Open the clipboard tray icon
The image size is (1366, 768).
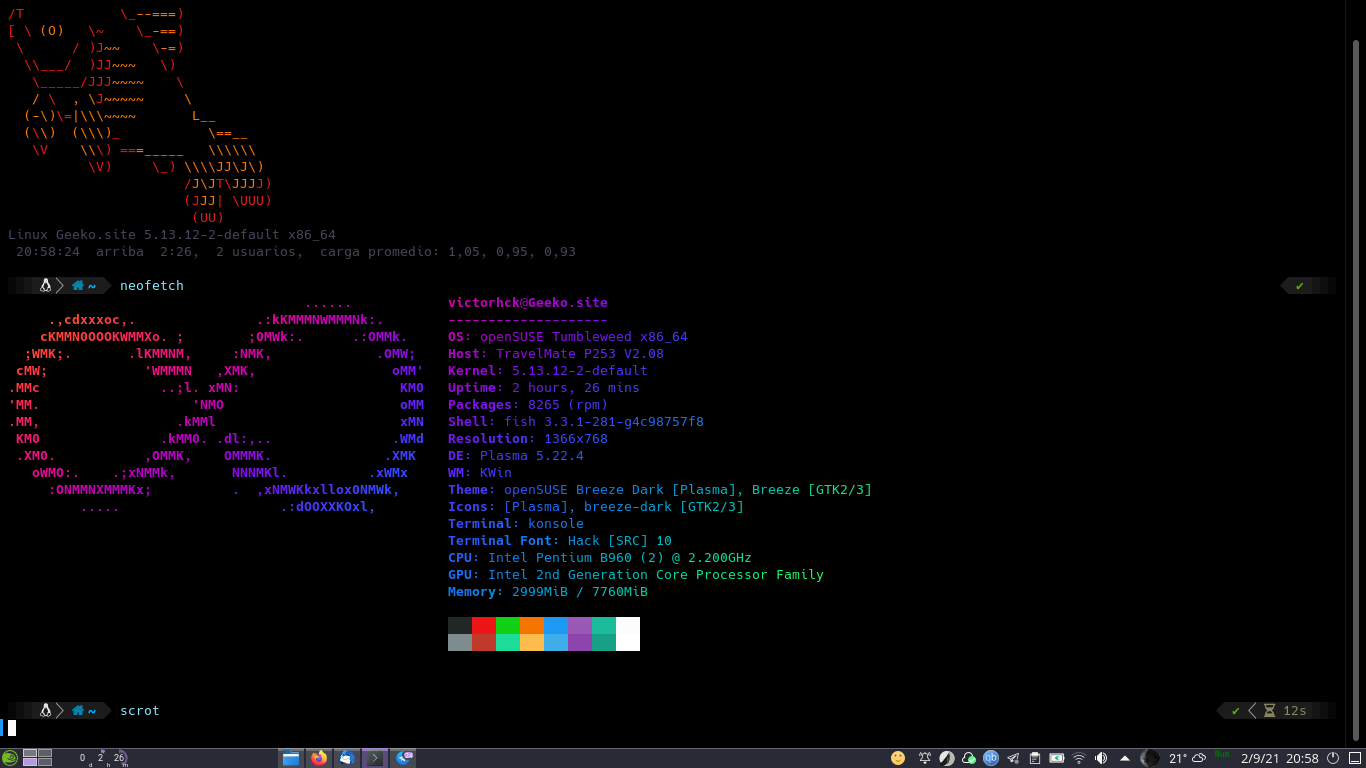pyautogui.click(x=1035, y=758)
